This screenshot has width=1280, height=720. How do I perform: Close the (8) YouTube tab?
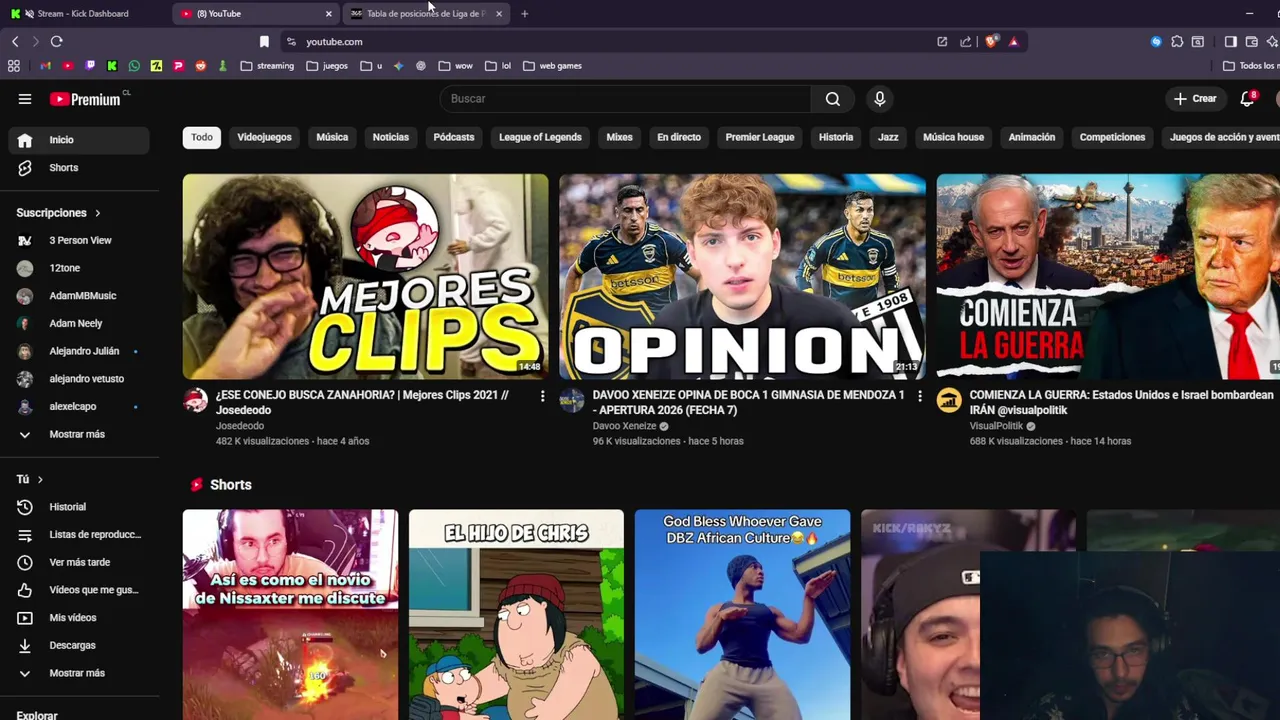pyautogui.click(x=328, y=14)
